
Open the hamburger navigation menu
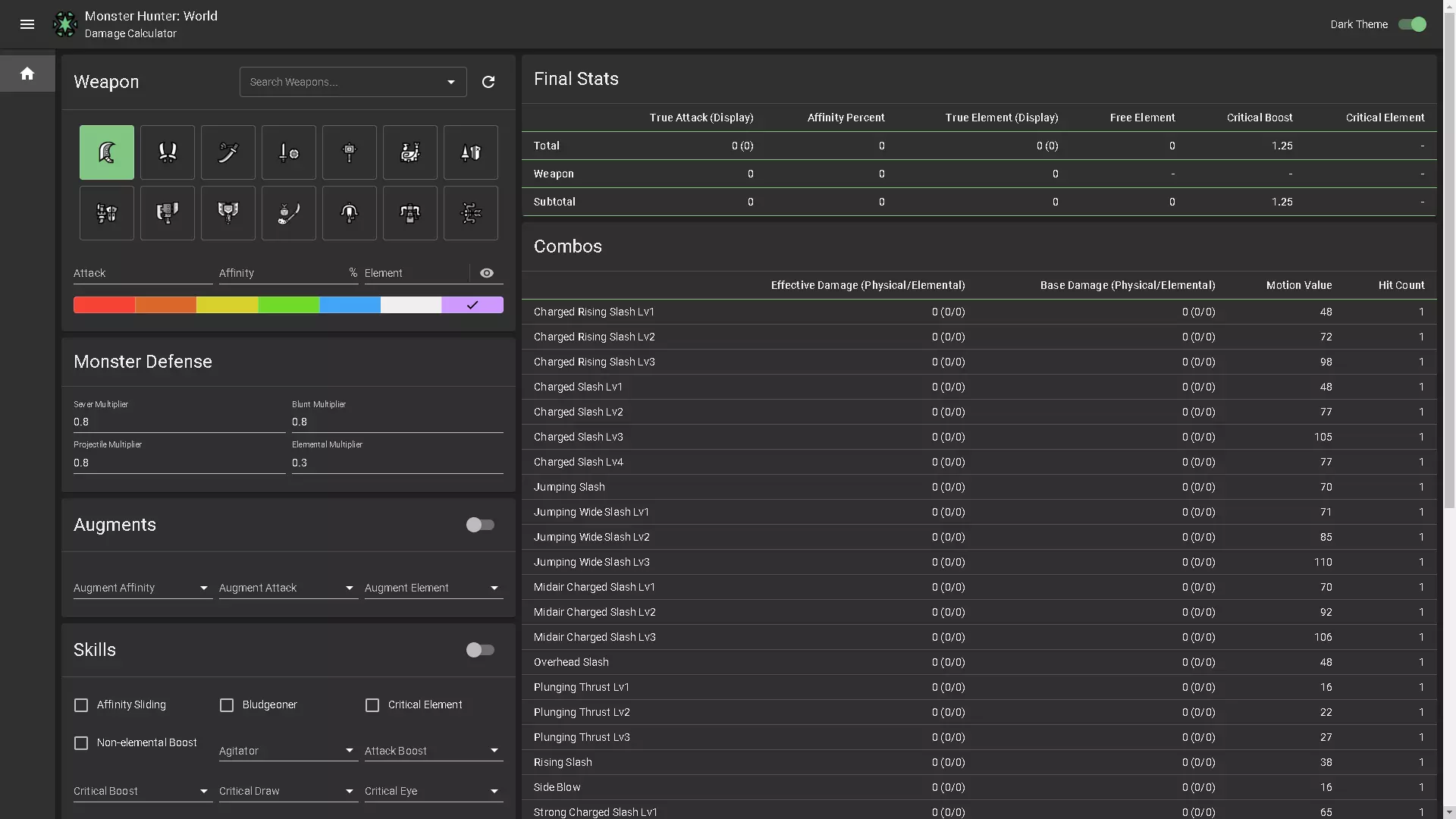point(27,24)
